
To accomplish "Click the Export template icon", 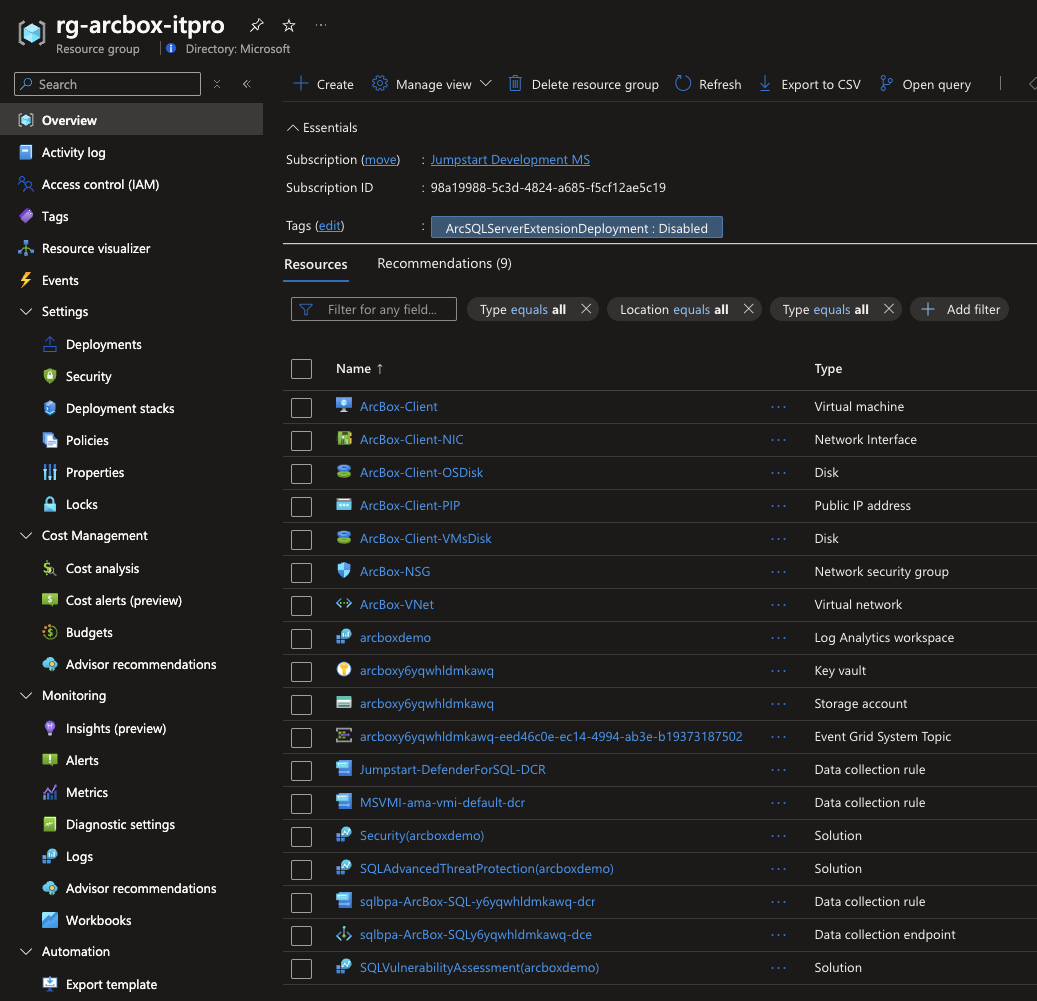I will (x=50, y=984).
